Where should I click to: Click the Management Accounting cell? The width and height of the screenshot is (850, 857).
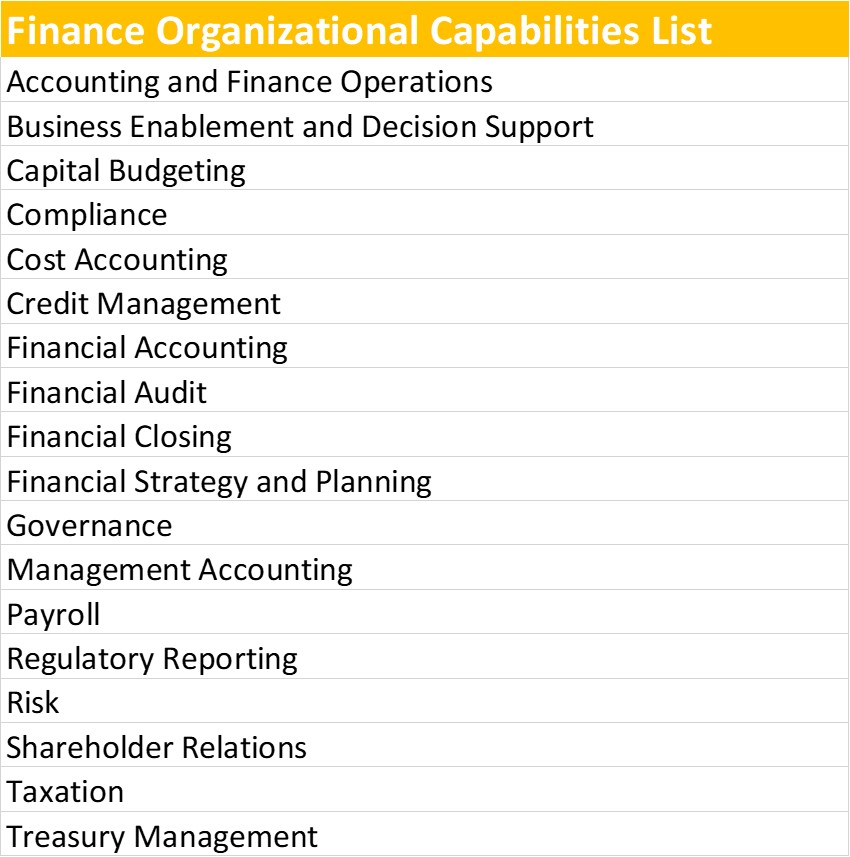(x=180, y=569)
